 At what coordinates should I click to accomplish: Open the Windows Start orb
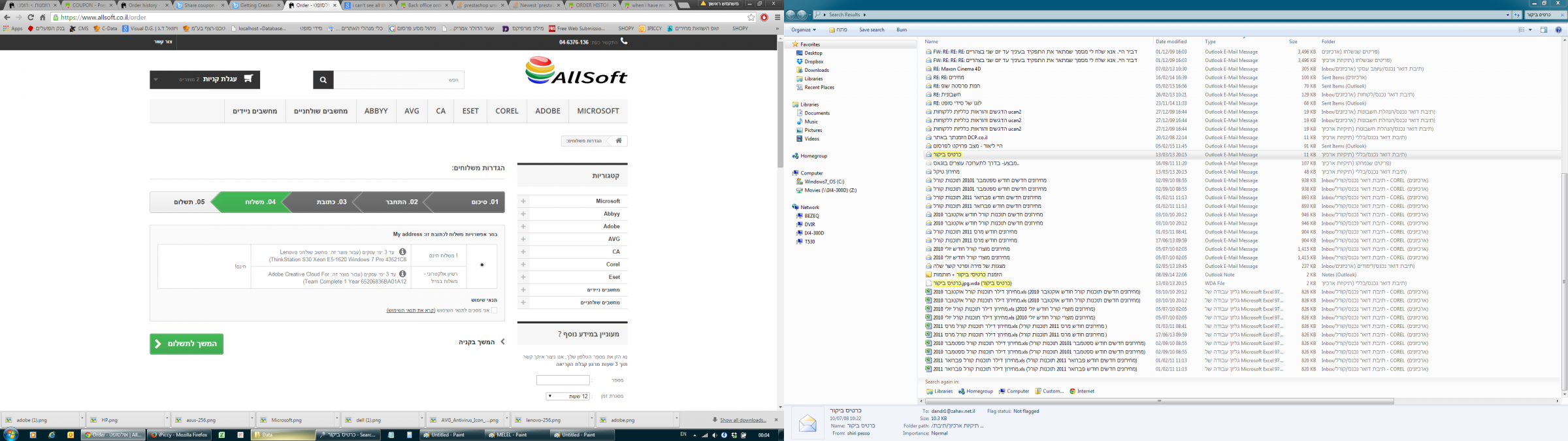click(11, 434)
